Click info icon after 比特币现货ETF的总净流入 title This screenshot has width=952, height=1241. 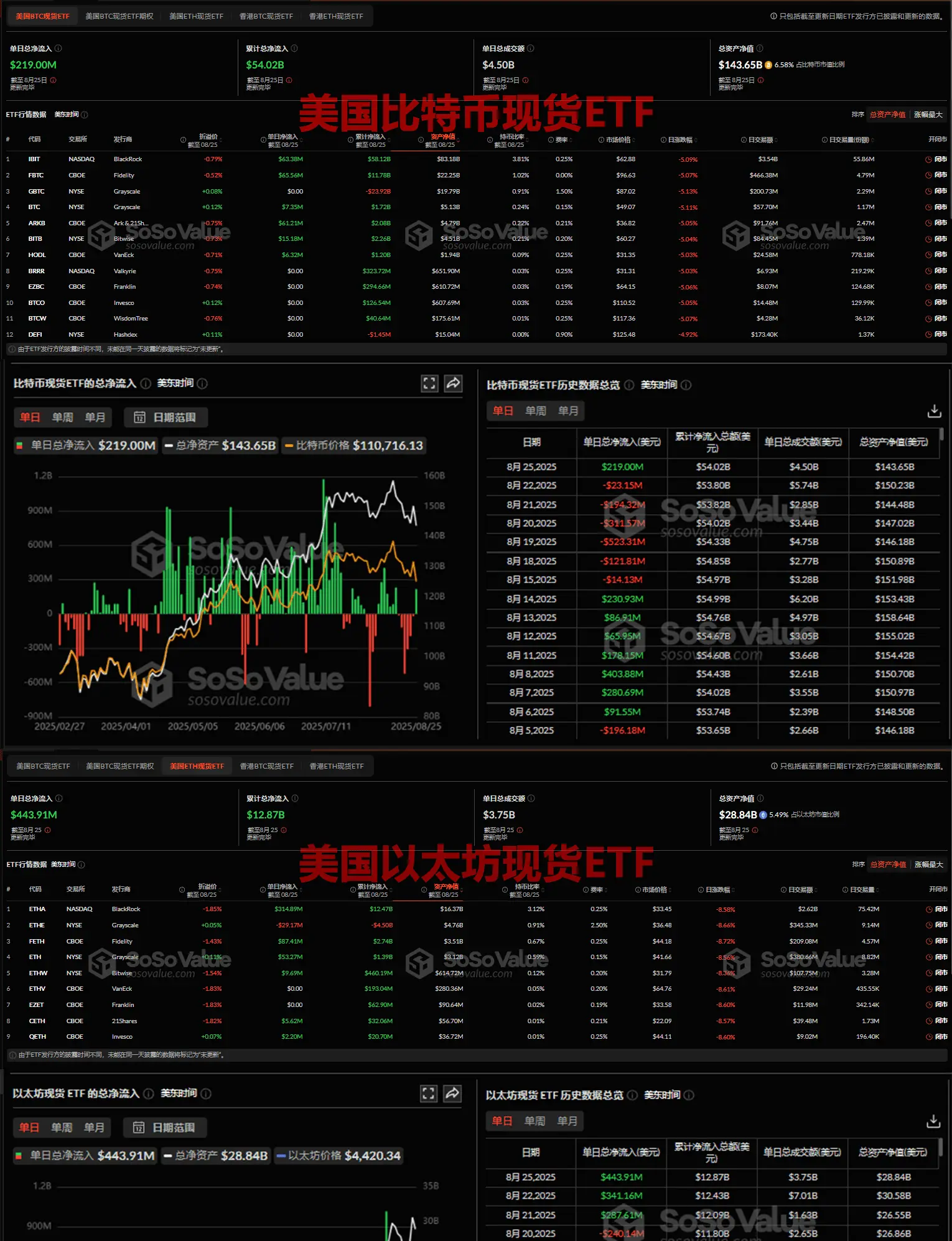[146, 383]
